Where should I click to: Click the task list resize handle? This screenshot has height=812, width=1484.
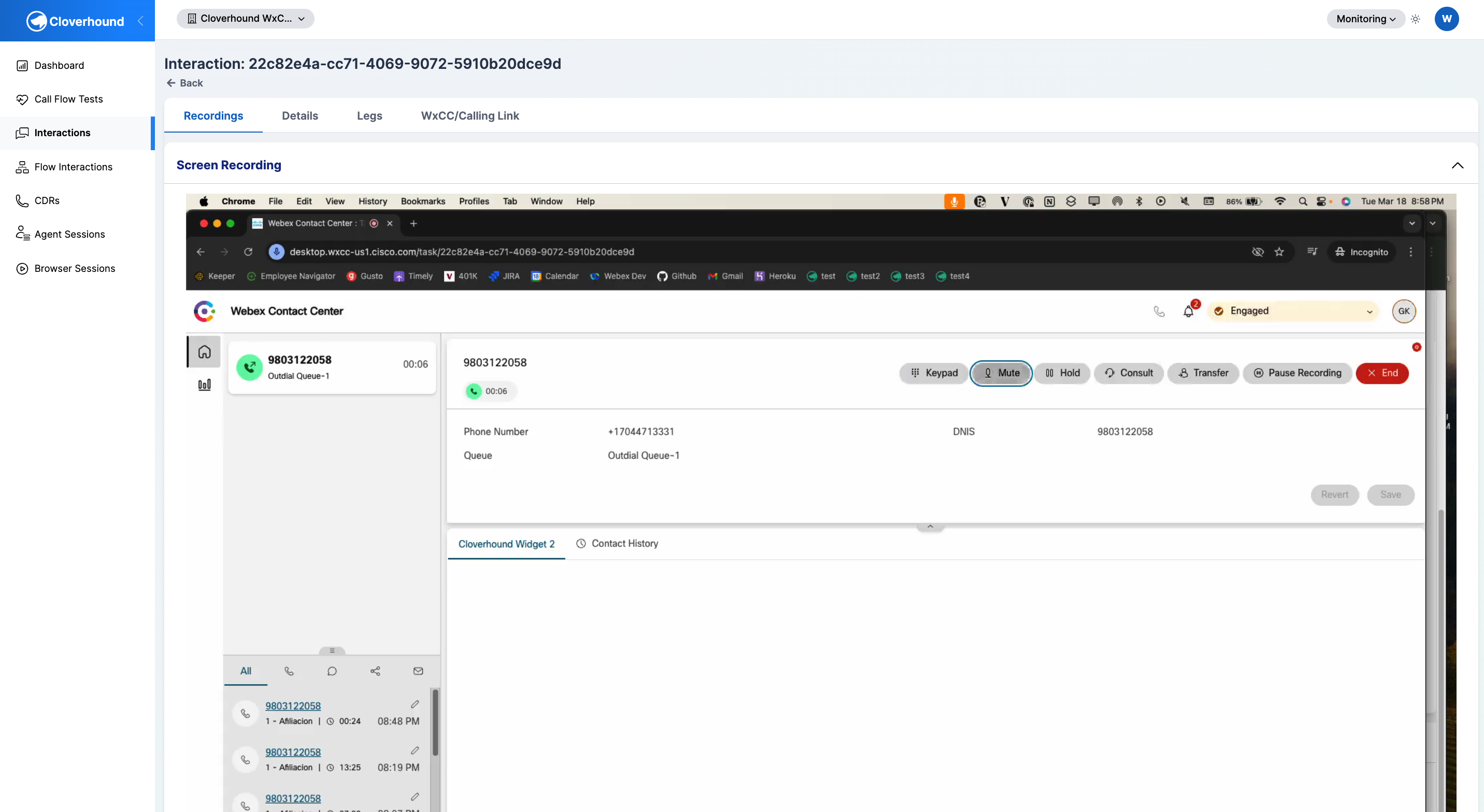click(332, 651)
